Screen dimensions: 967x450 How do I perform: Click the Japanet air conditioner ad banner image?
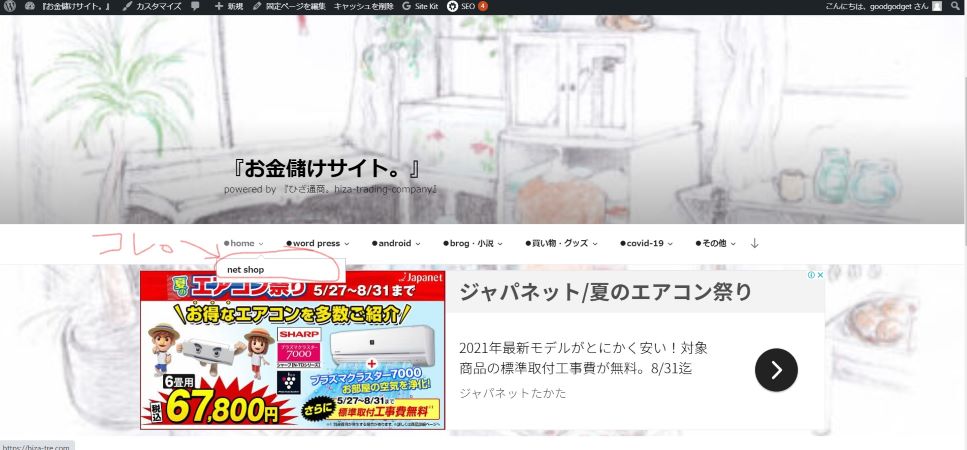coord(292,350)
